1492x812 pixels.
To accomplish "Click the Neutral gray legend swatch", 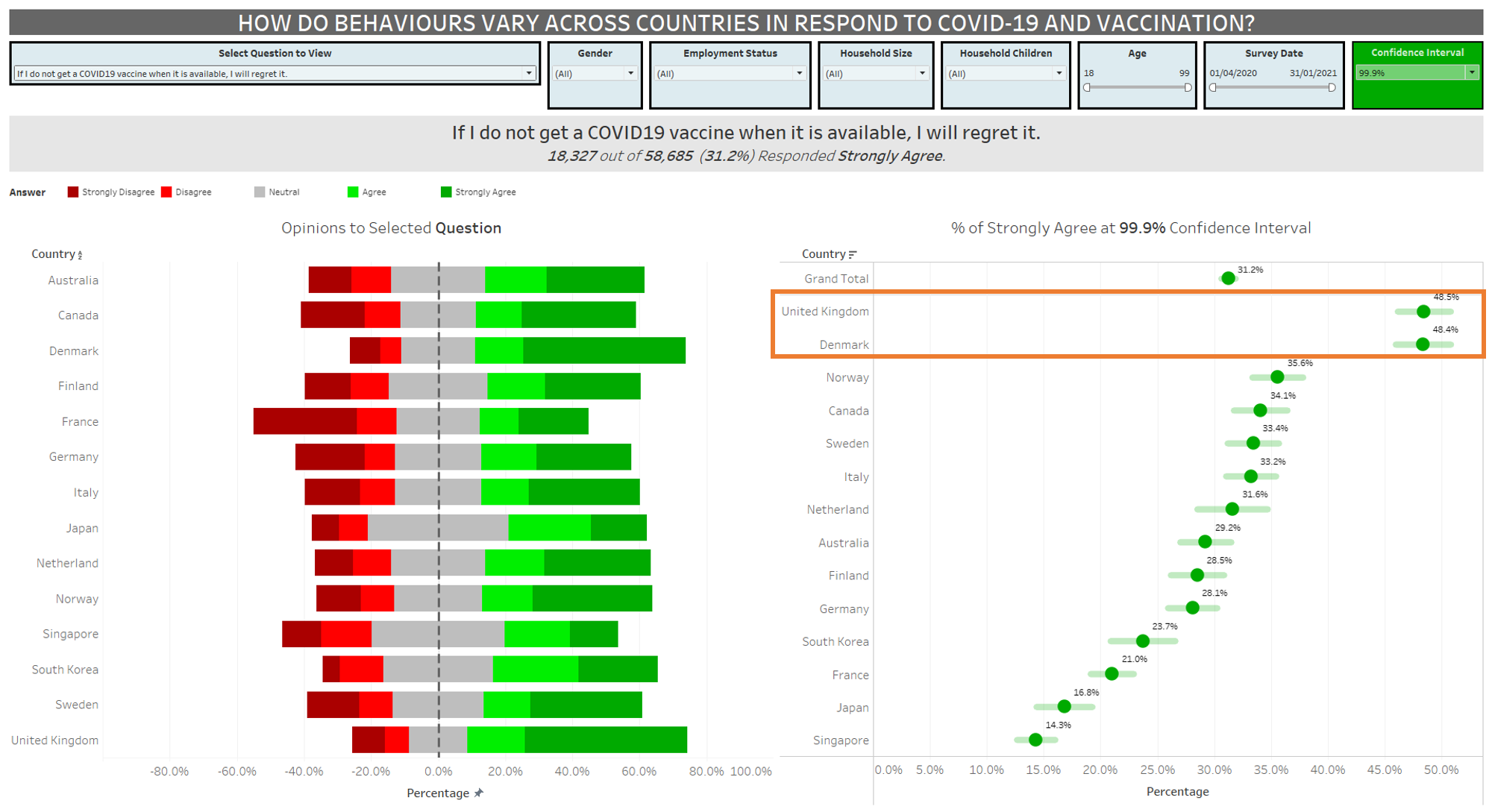I will pos(260,192).
